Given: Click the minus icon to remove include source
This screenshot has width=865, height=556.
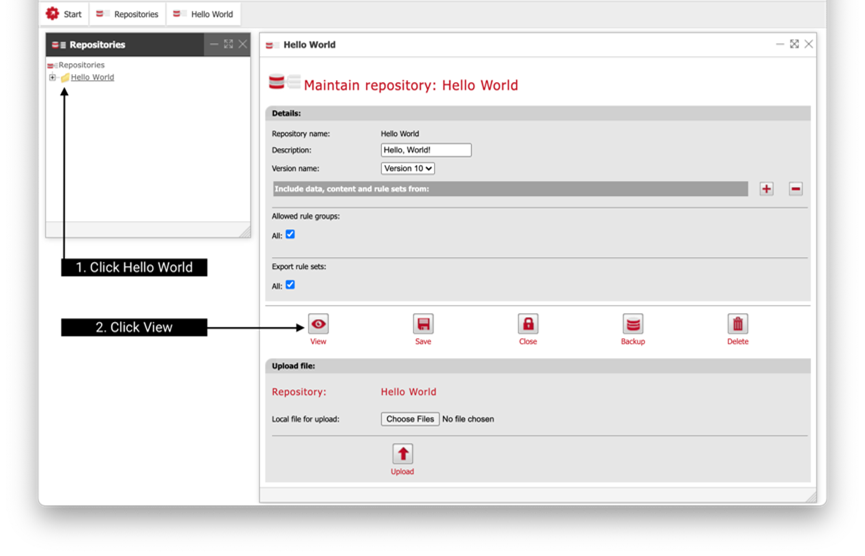Looking at the screenshot, I should (796, 189).
